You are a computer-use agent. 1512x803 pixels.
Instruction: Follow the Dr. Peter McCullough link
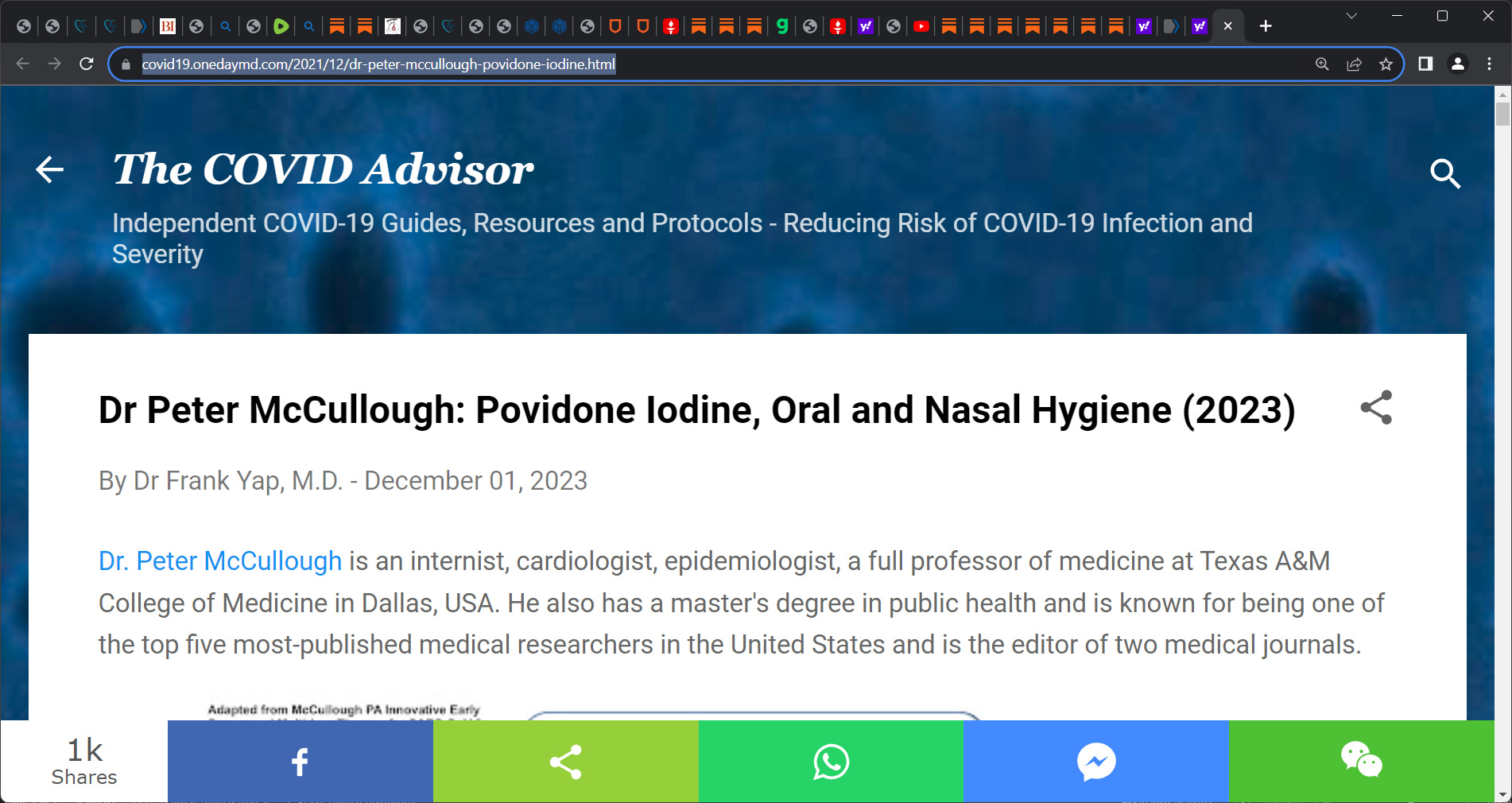coord(219,561)
